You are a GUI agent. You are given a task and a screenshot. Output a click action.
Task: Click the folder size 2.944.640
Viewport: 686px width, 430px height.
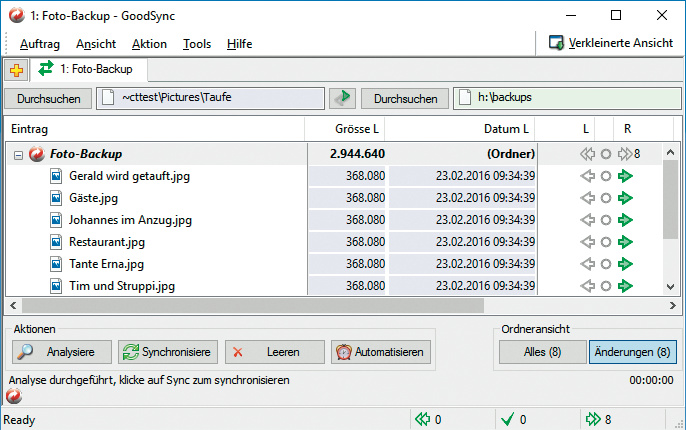pos(357,154)
